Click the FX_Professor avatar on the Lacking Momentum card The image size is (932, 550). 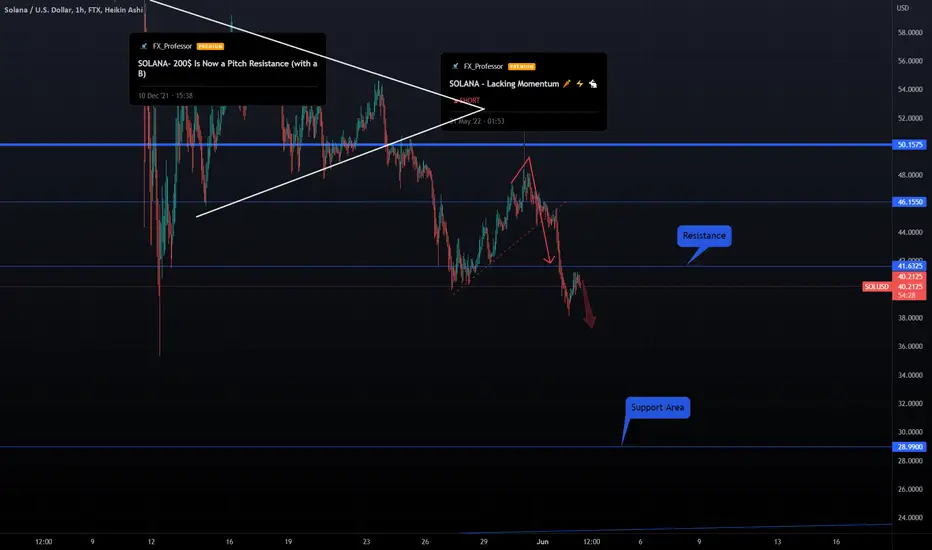pyautogui.click(x=455, y=67)
